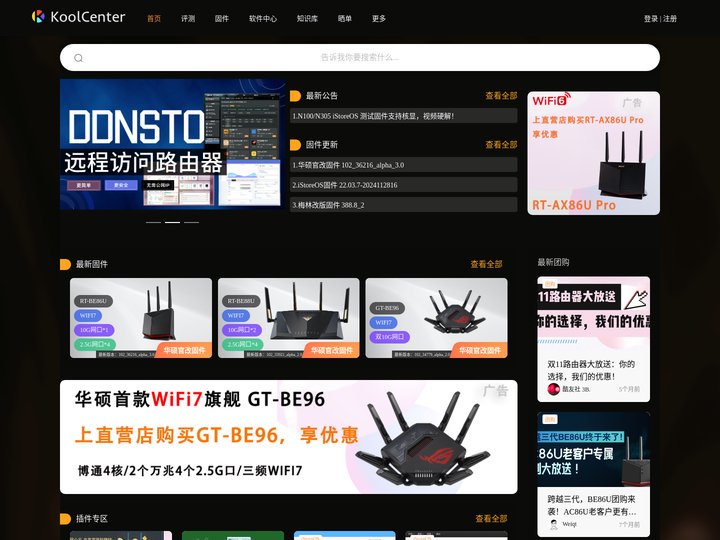Focus the search input field
The width and height of the screenshot is (720, 540).
point(360,58)
